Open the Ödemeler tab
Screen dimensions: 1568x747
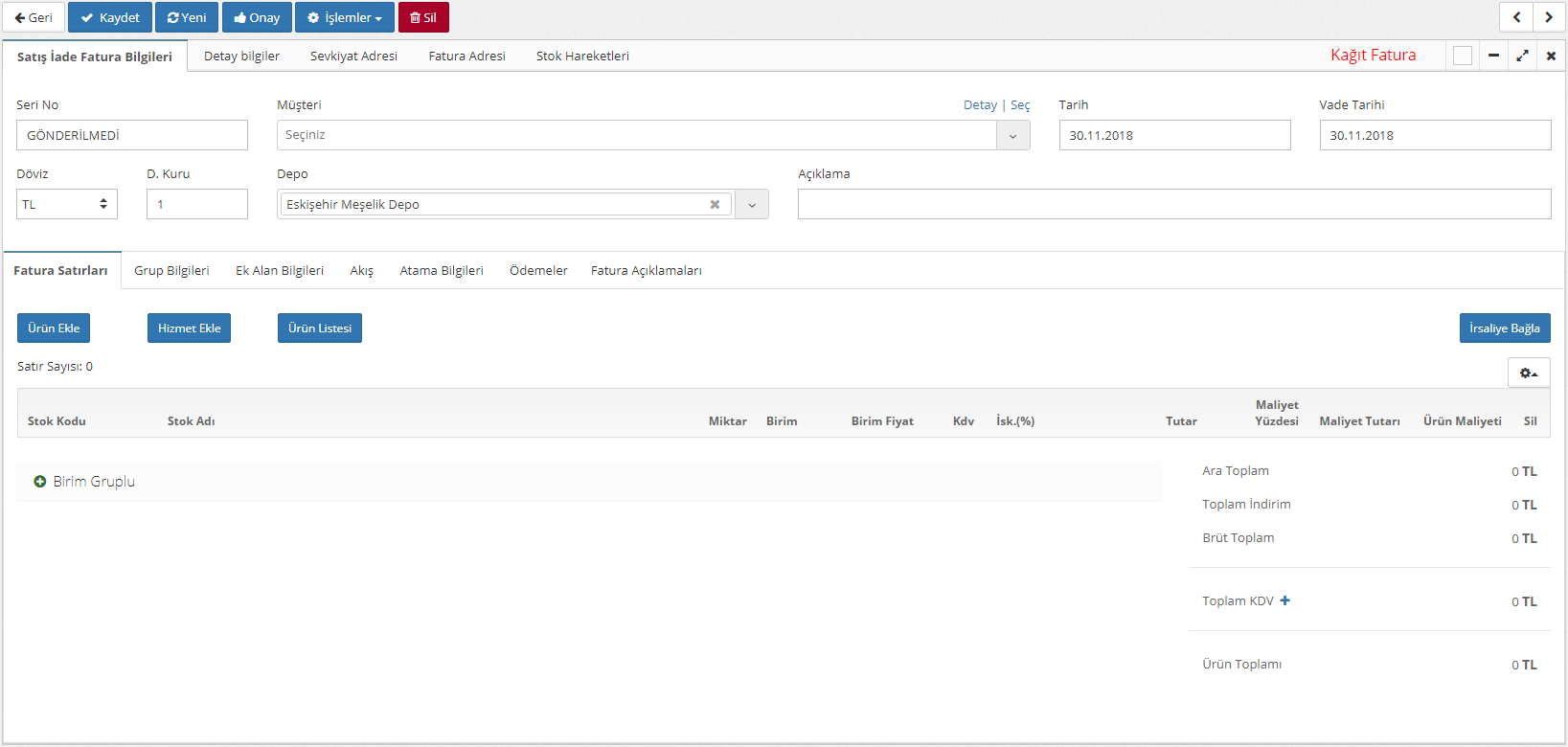[x=538, y=270]
